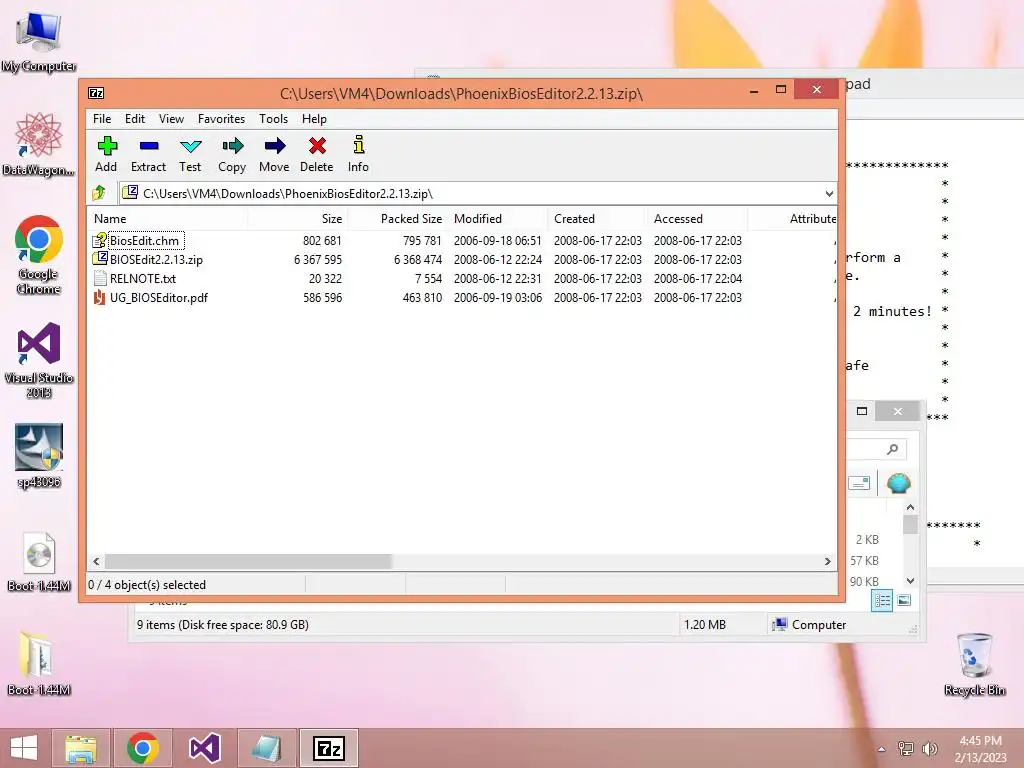The width and height of the screenshot is (1024, 768).
Task: Click the 2008-06-12 22:31 modified date
Action: click(x=498, y=278)
